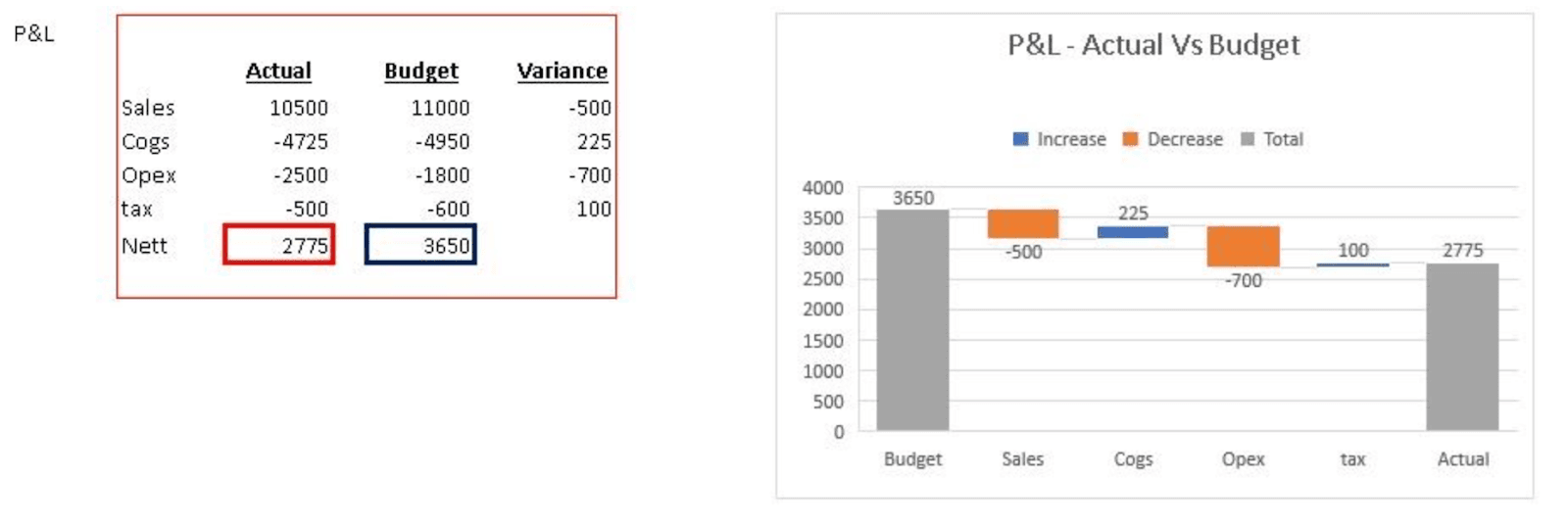
Task: Select the gray Budget bar in chart
Action: point(912,319)
